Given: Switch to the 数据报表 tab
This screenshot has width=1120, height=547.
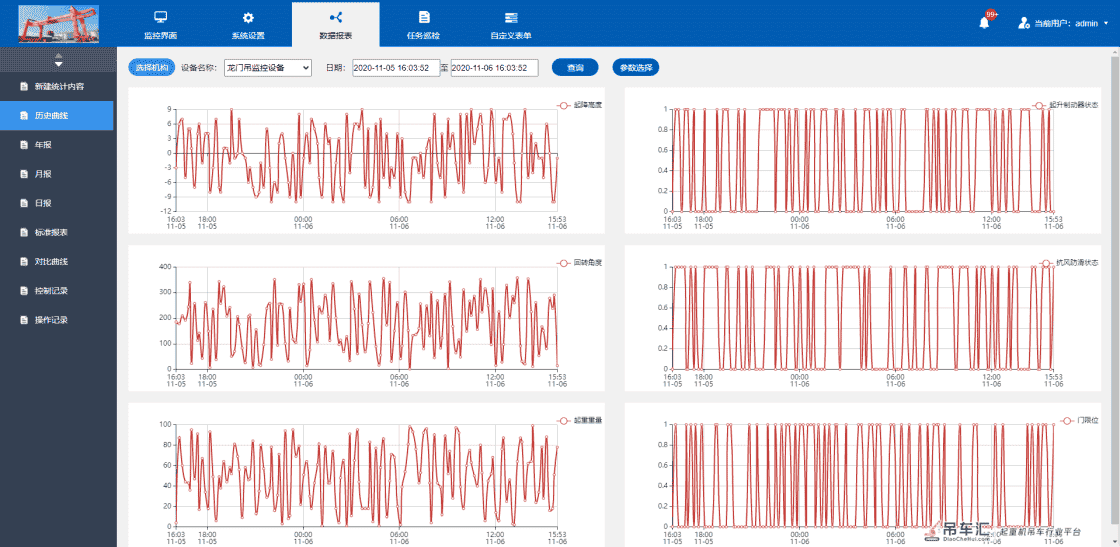Looking at the screenshot, I should tap(336, 24).
